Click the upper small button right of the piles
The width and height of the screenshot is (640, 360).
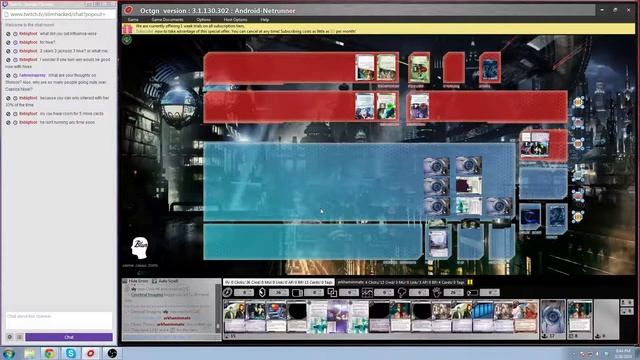coord(627,303)
